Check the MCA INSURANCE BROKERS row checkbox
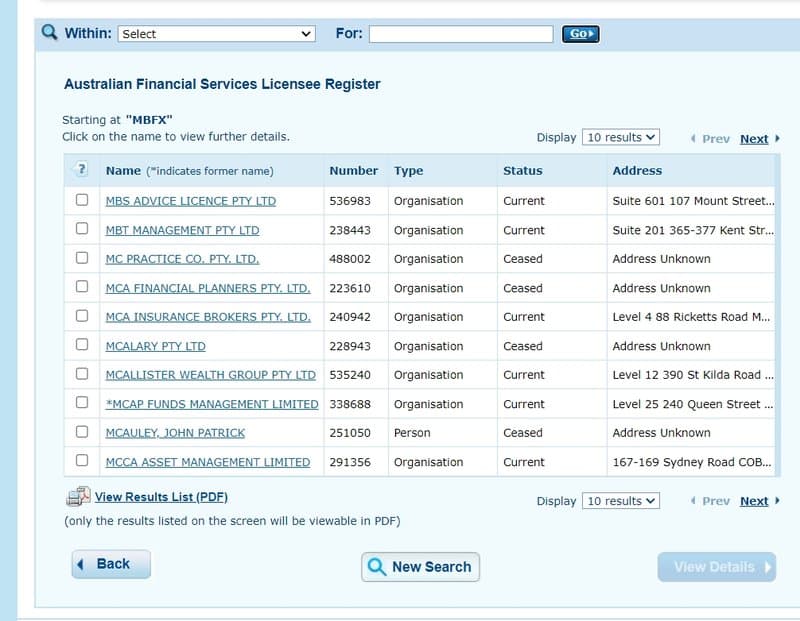This screenshot has width=800, height=621. point(82,316)
